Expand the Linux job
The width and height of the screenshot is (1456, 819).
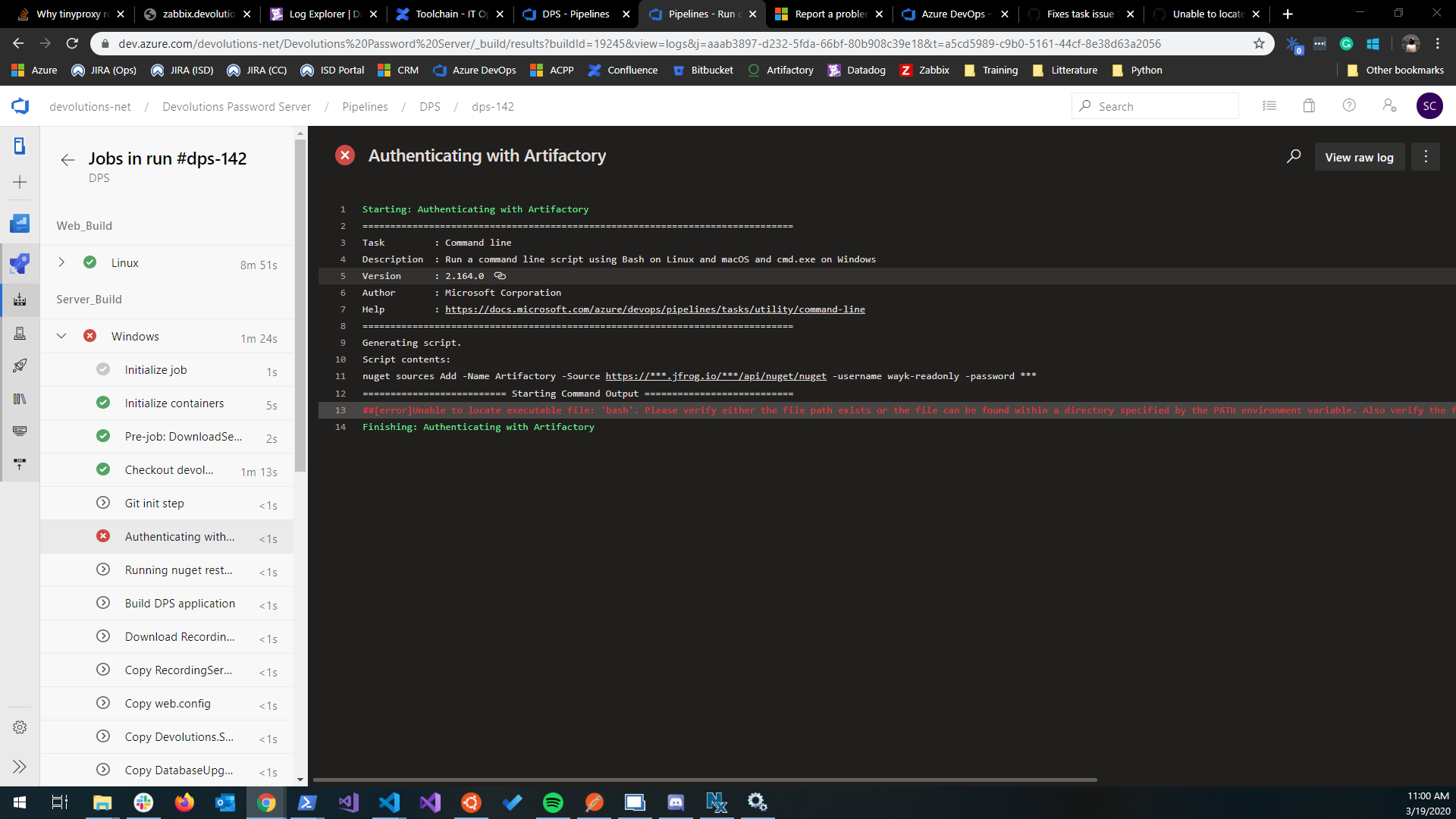(x=61, y=262)
